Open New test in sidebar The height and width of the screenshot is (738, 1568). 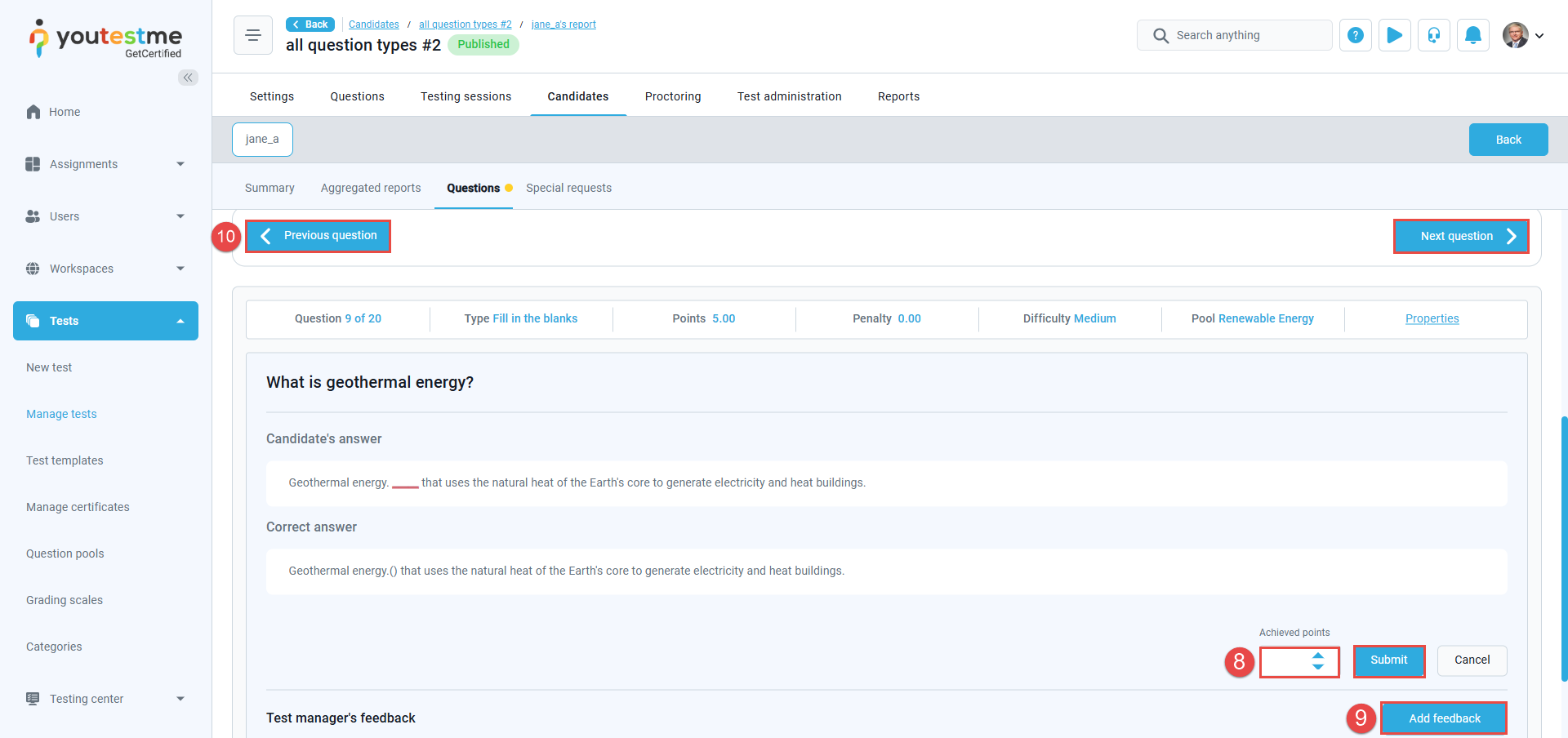point(49,367)
